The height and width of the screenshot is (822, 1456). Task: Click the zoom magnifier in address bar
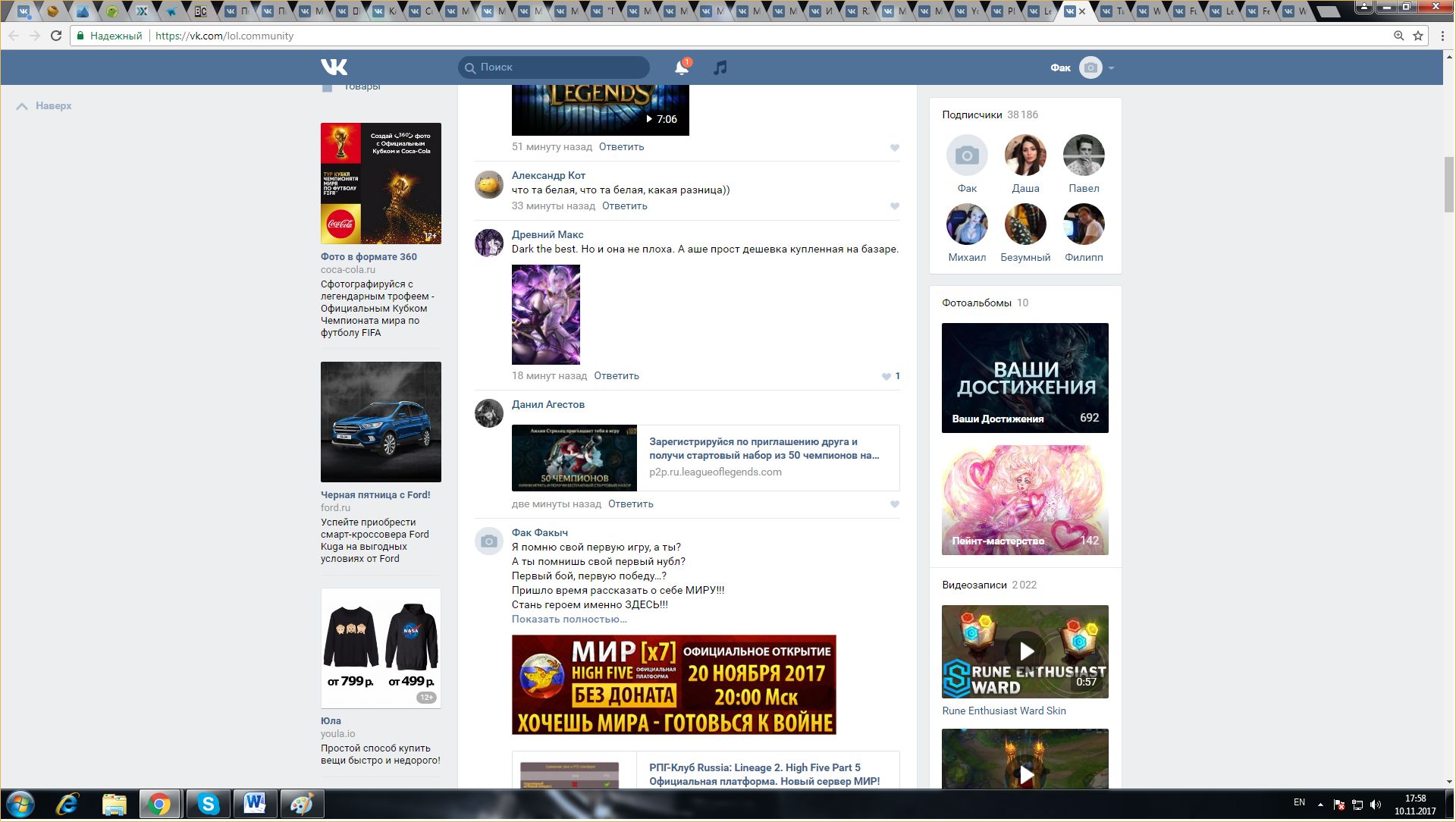point(1398,36)
